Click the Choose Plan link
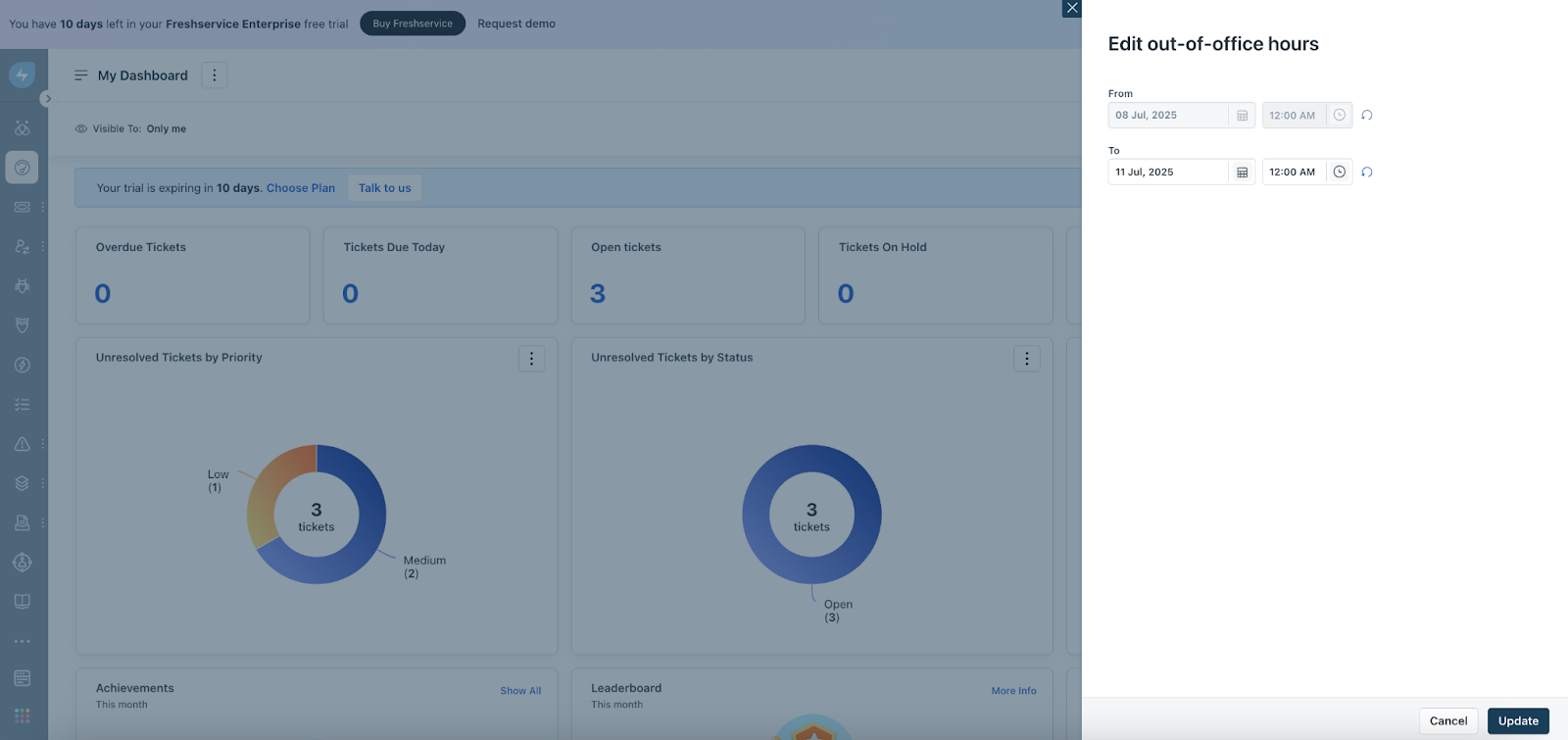The width and height of the screenshot is (1568, 740). (x=301, y=188)
